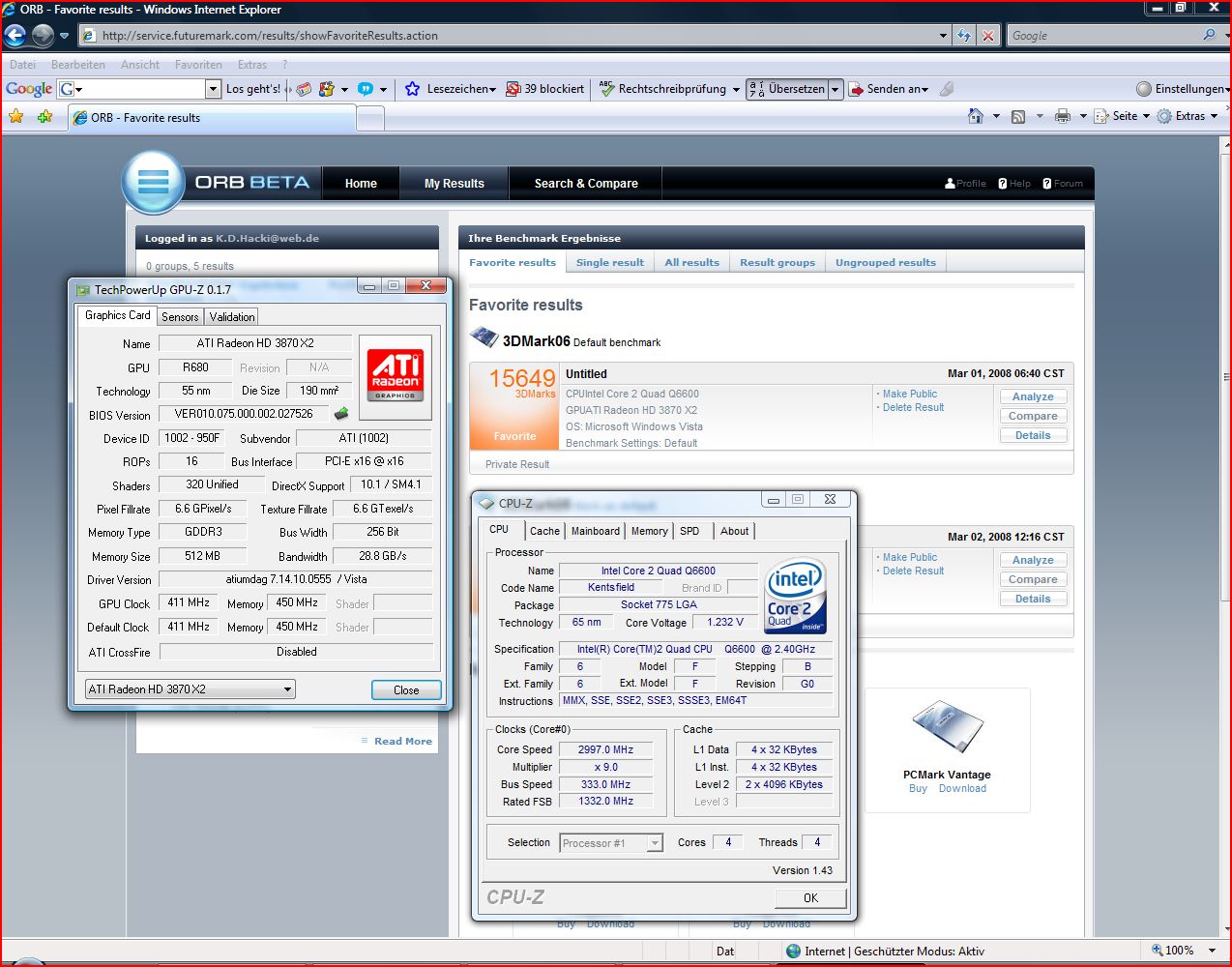Image resolution: width=1232 pixels, height=967 pixels.
Task: Click Delete Result for Mar 02 entry
Action: pos(913,571)
